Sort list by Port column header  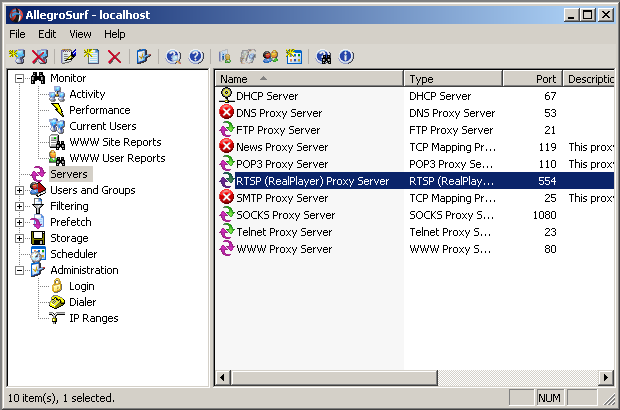(x=533, y=79)
